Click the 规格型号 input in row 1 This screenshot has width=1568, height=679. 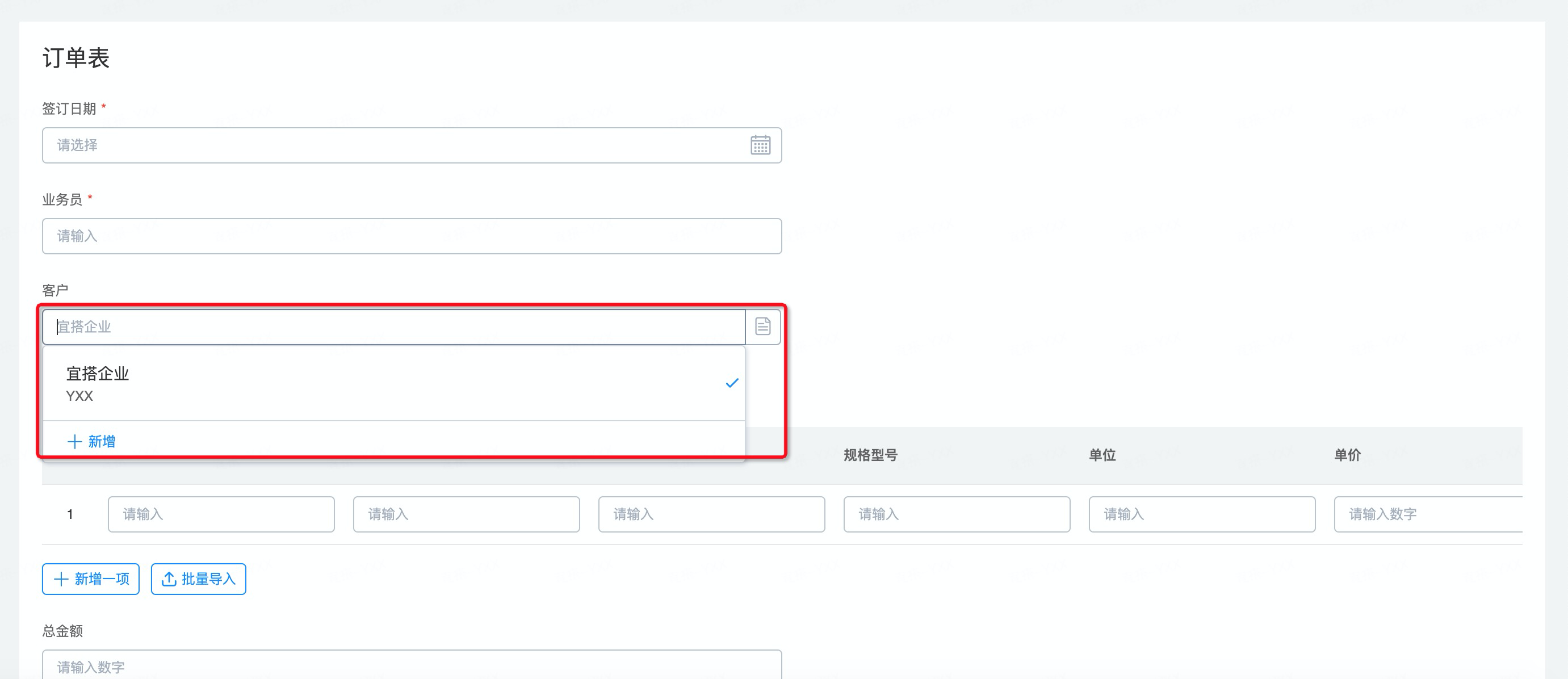956,514
